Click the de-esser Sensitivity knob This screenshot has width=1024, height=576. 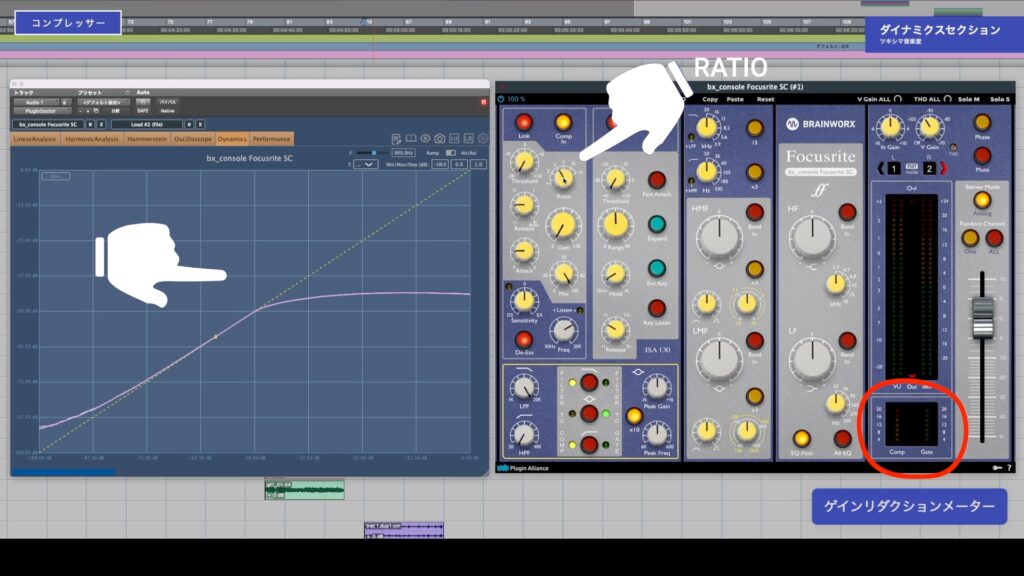pyautogui.click(x=524, y=300)
